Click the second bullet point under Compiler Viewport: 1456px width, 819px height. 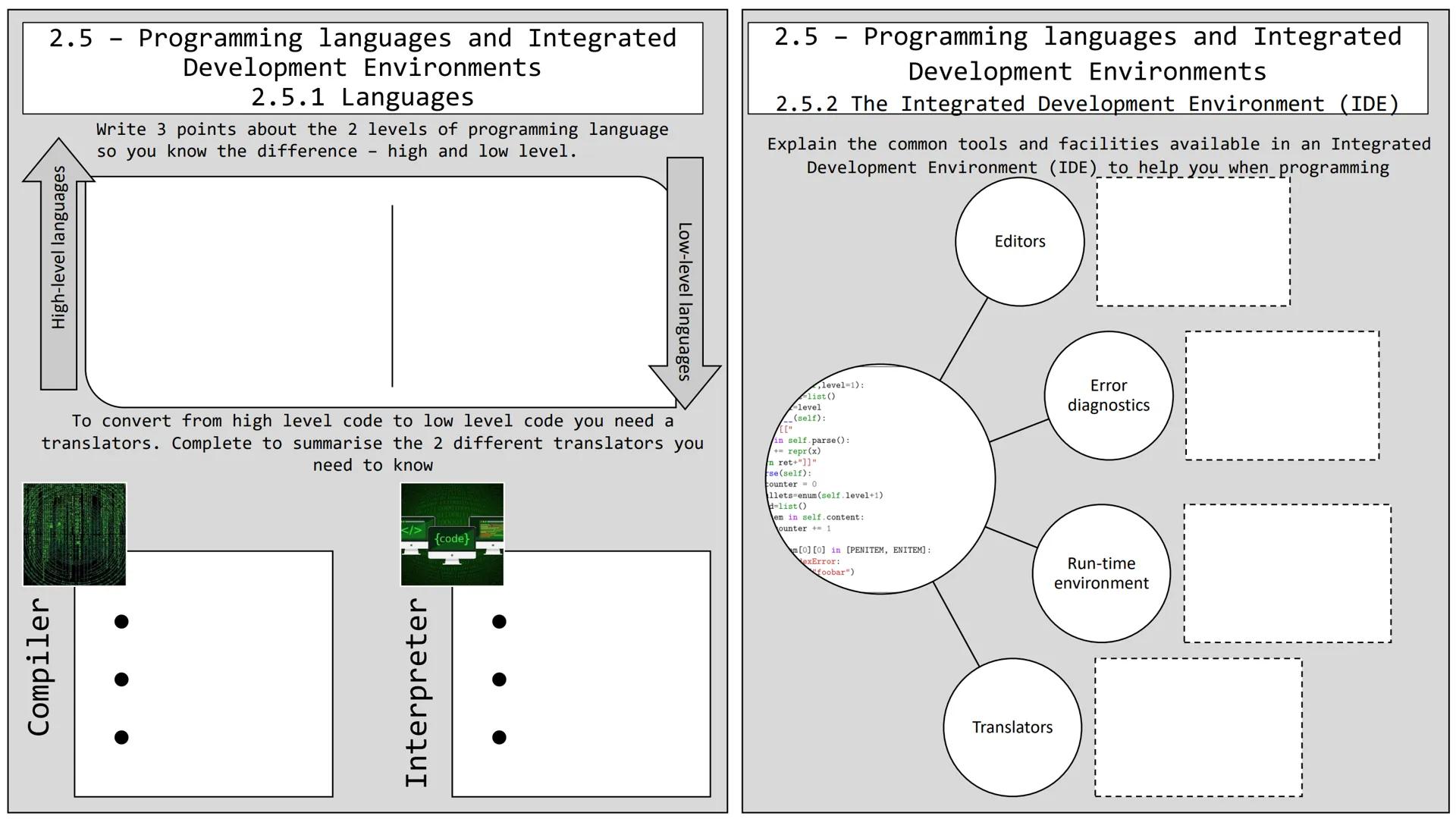coord(121,679)
